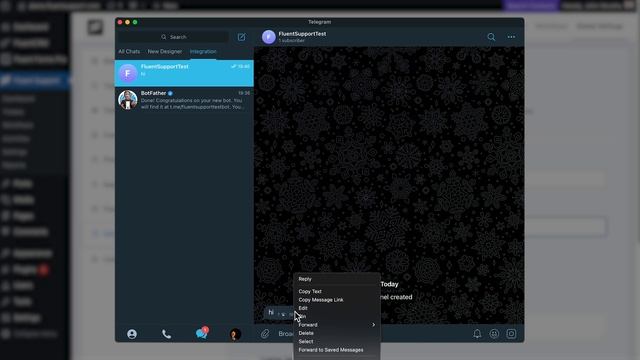
Task: Click the square icon beside the emoji button
Action: (511, 334)
